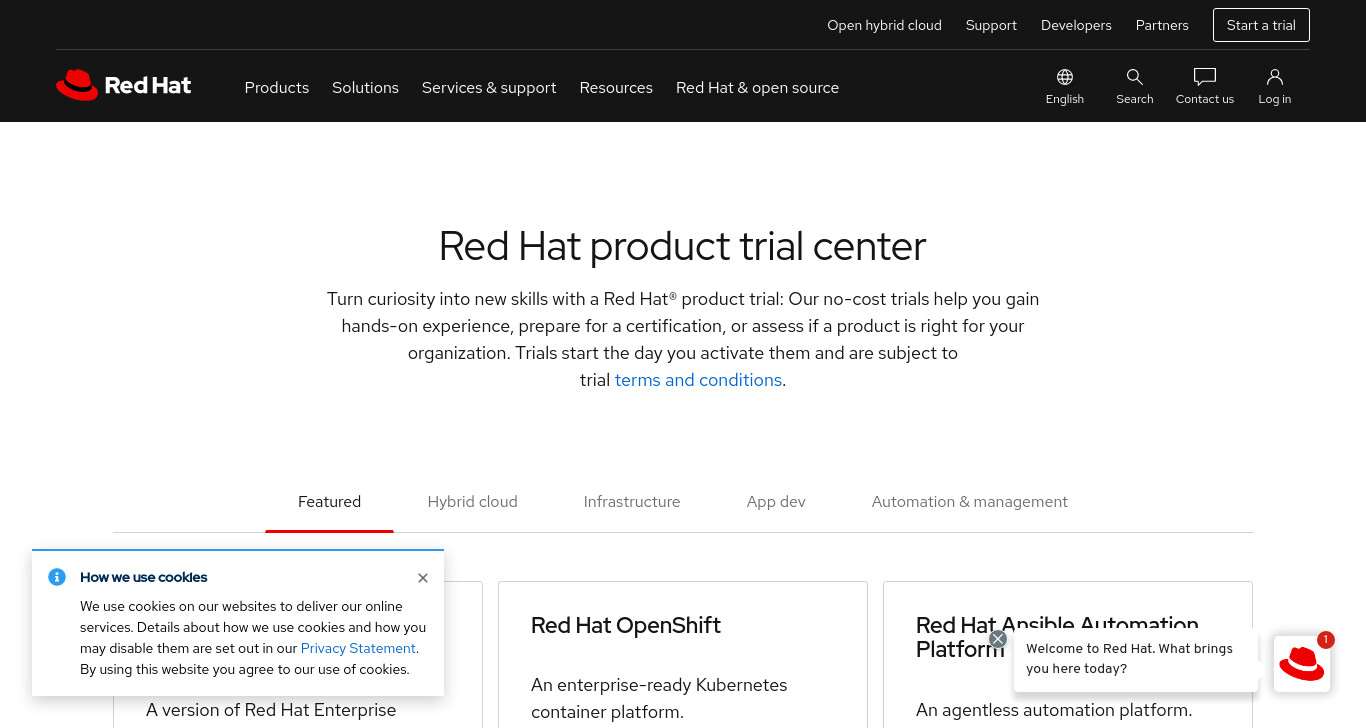
Task: Click the How we use cookies heading
Action: [x=144, y=577]
